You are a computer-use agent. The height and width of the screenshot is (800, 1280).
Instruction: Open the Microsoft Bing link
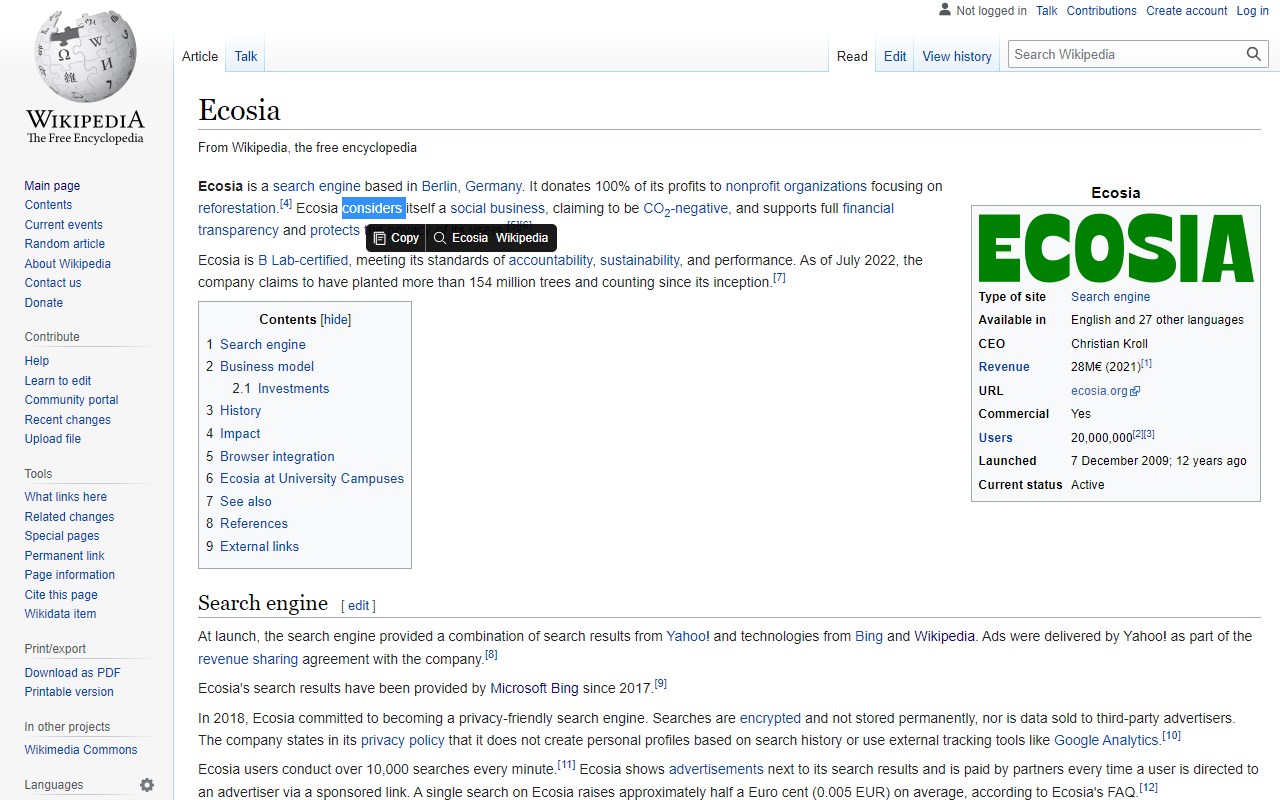[x=534, y=688]
